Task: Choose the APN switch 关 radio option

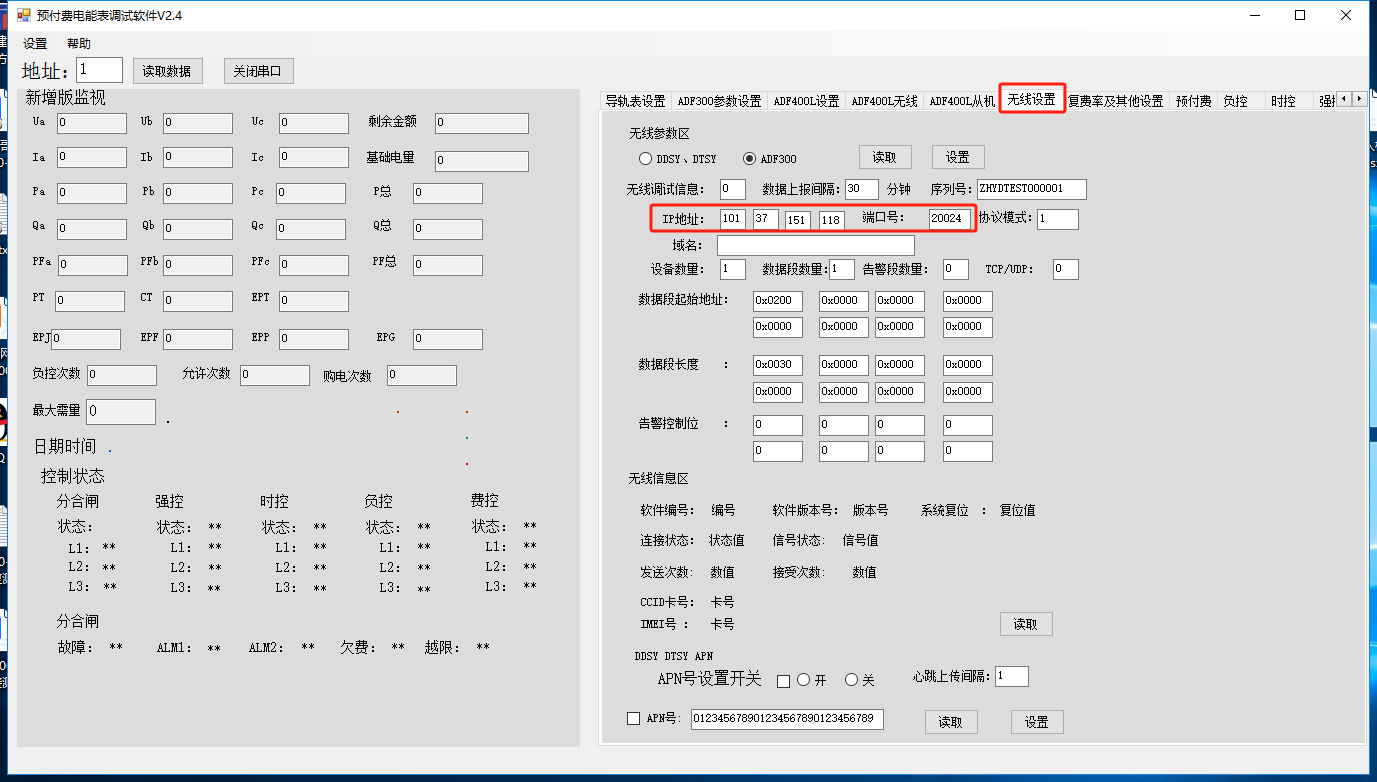Action: click(852, 680)
